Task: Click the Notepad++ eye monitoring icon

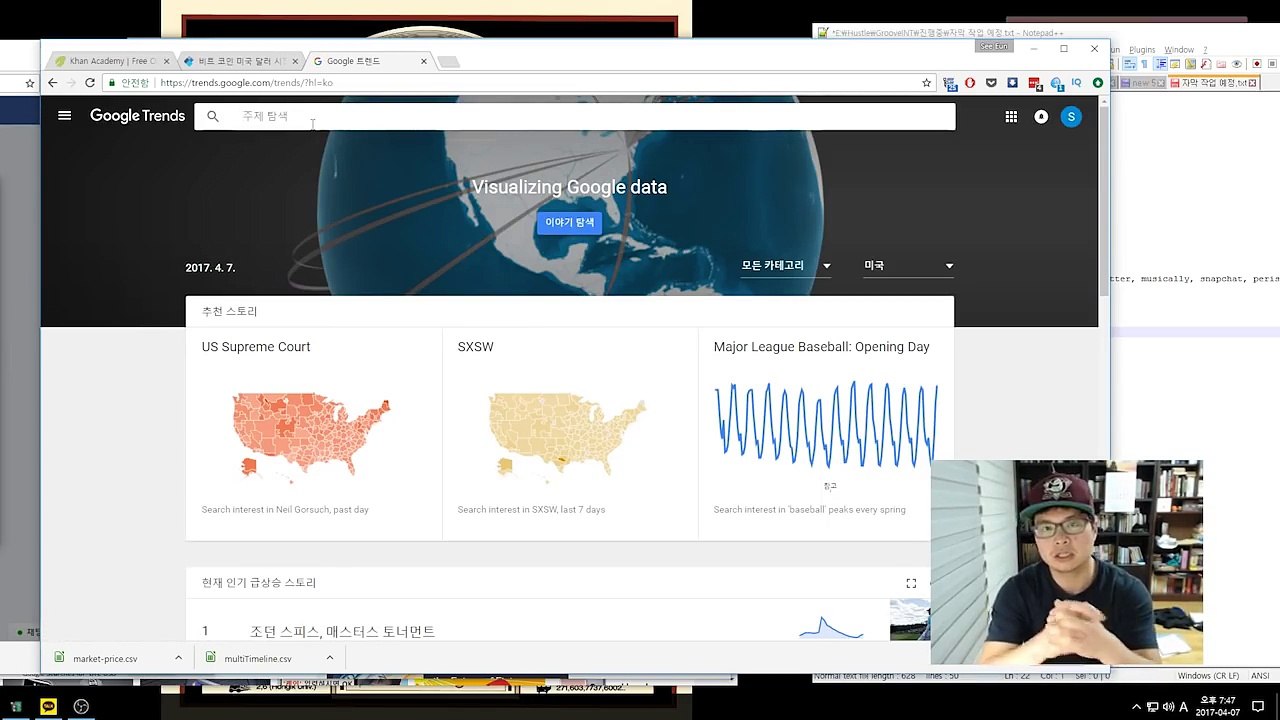Action: click(1236, 64)
